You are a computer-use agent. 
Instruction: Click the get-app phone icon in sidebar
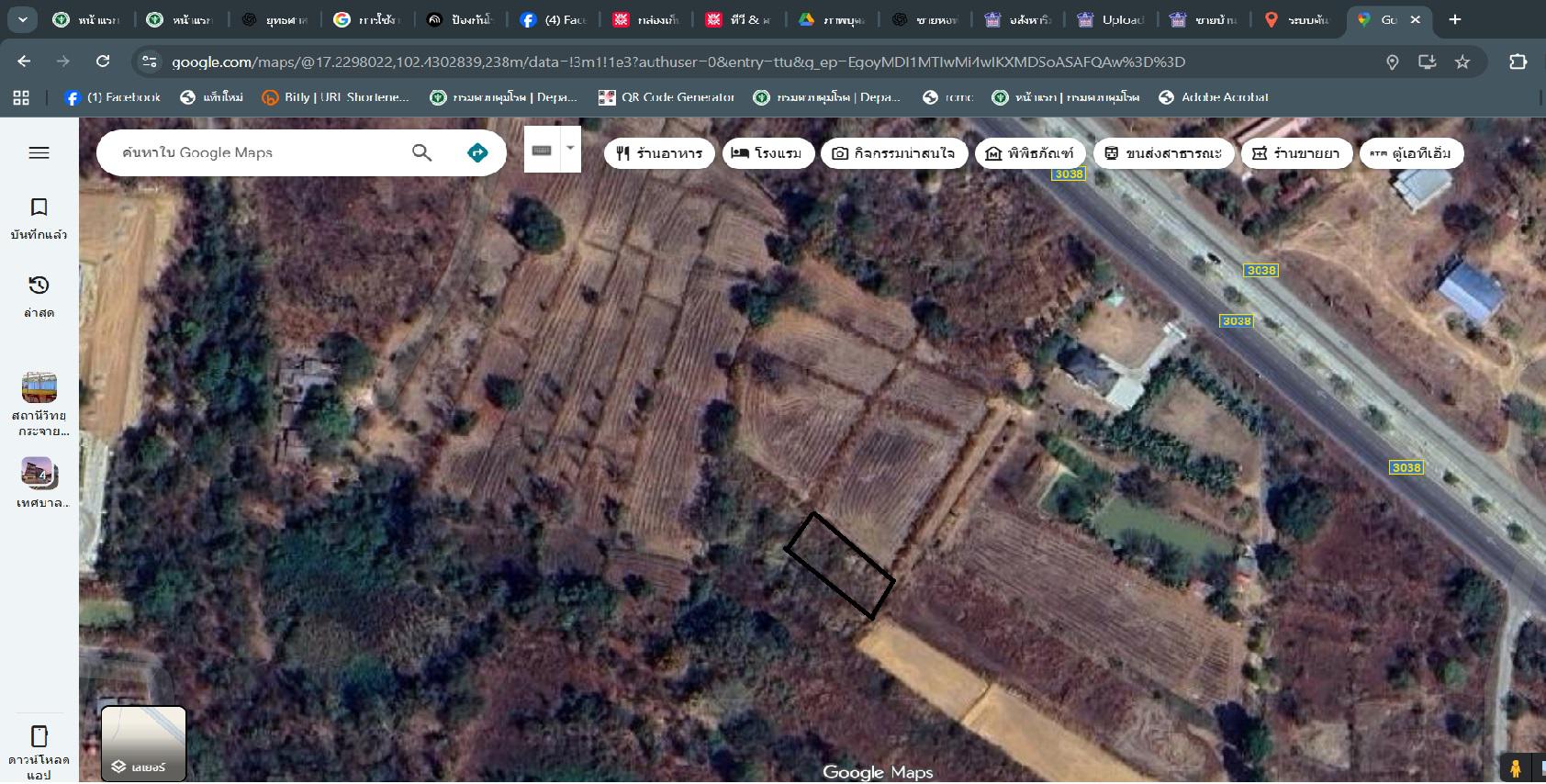39,736
